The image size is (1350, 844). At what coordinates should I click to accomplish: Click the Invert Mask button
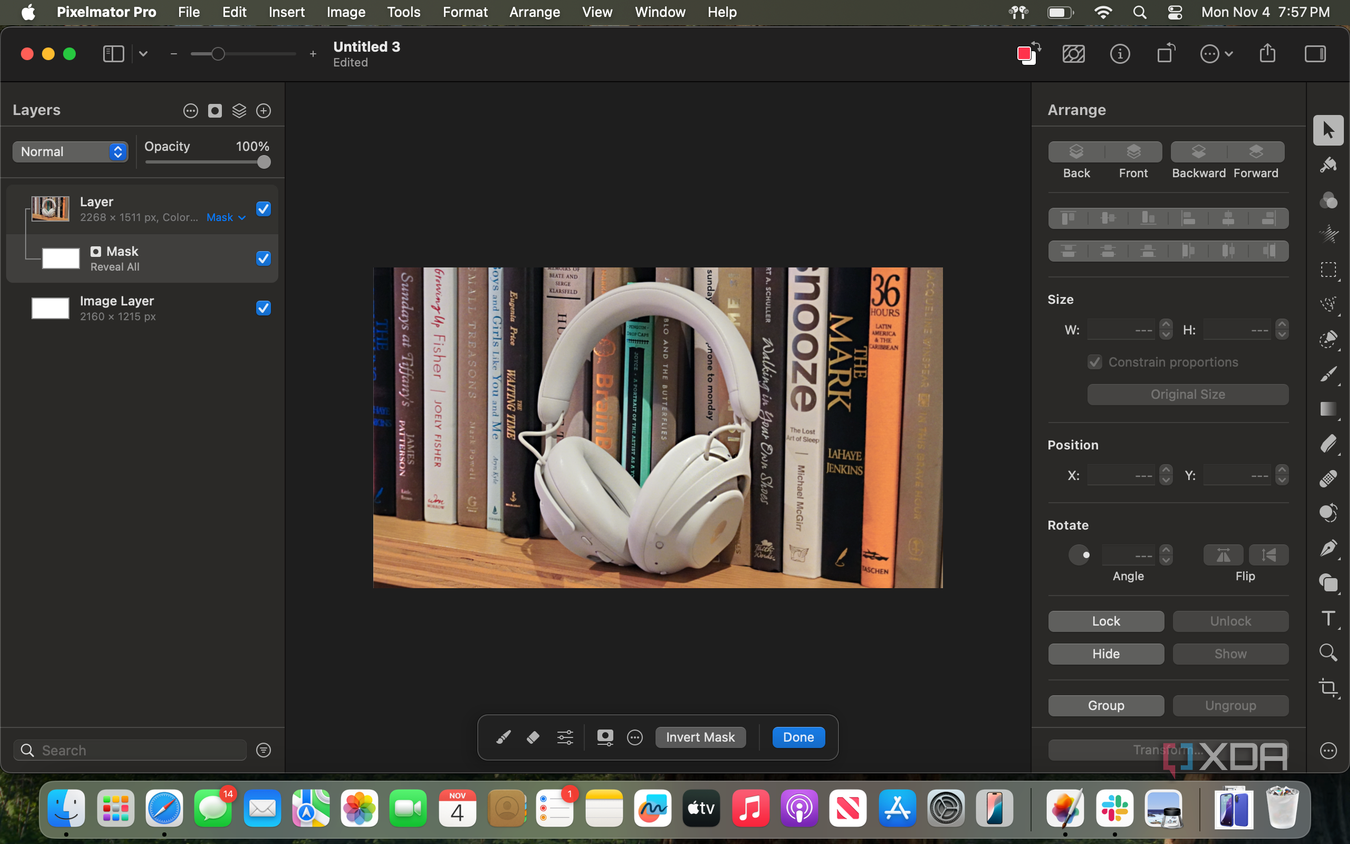click(700, 737)
